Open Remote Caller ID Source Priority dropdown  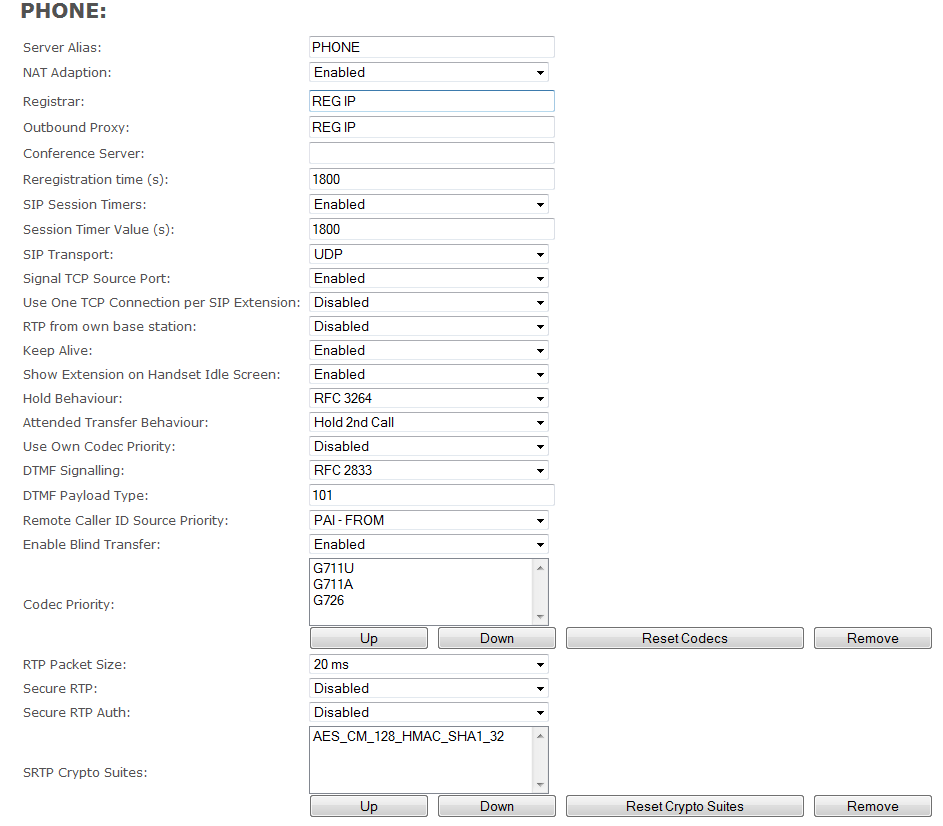tap(429, 521)
